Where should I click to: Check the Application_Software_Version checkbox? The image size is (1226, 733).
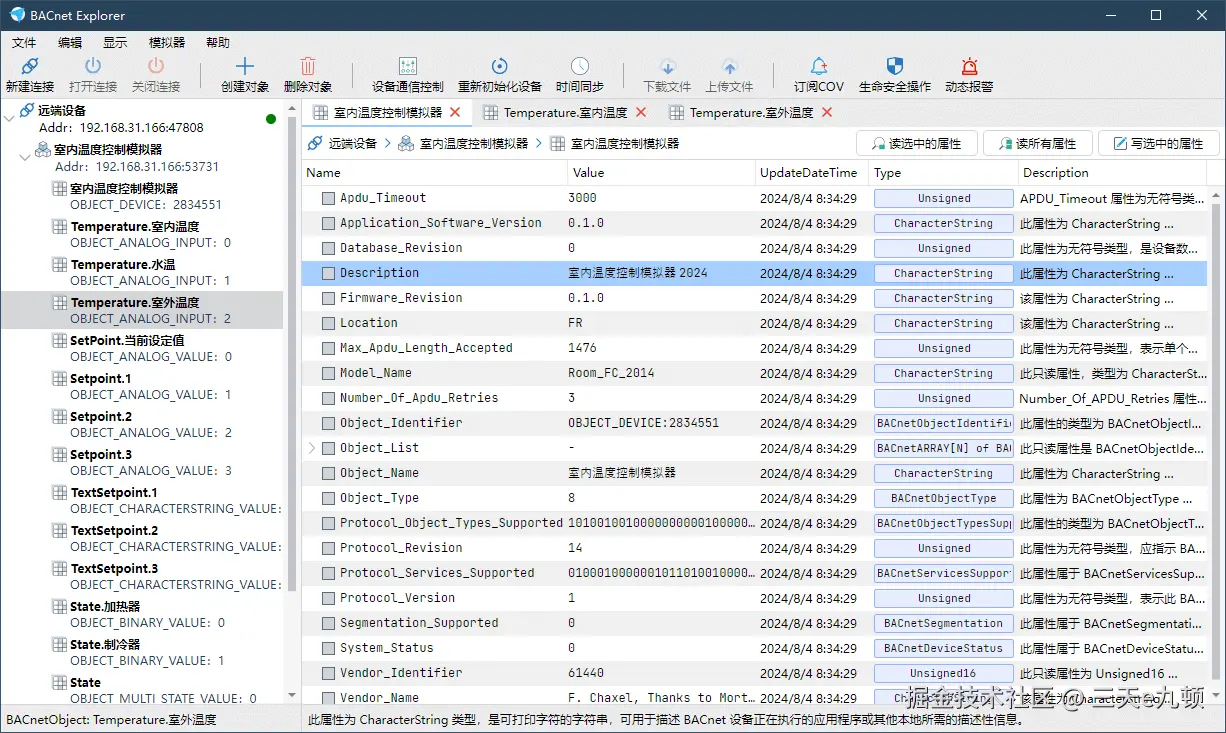(x=328, y=223)
